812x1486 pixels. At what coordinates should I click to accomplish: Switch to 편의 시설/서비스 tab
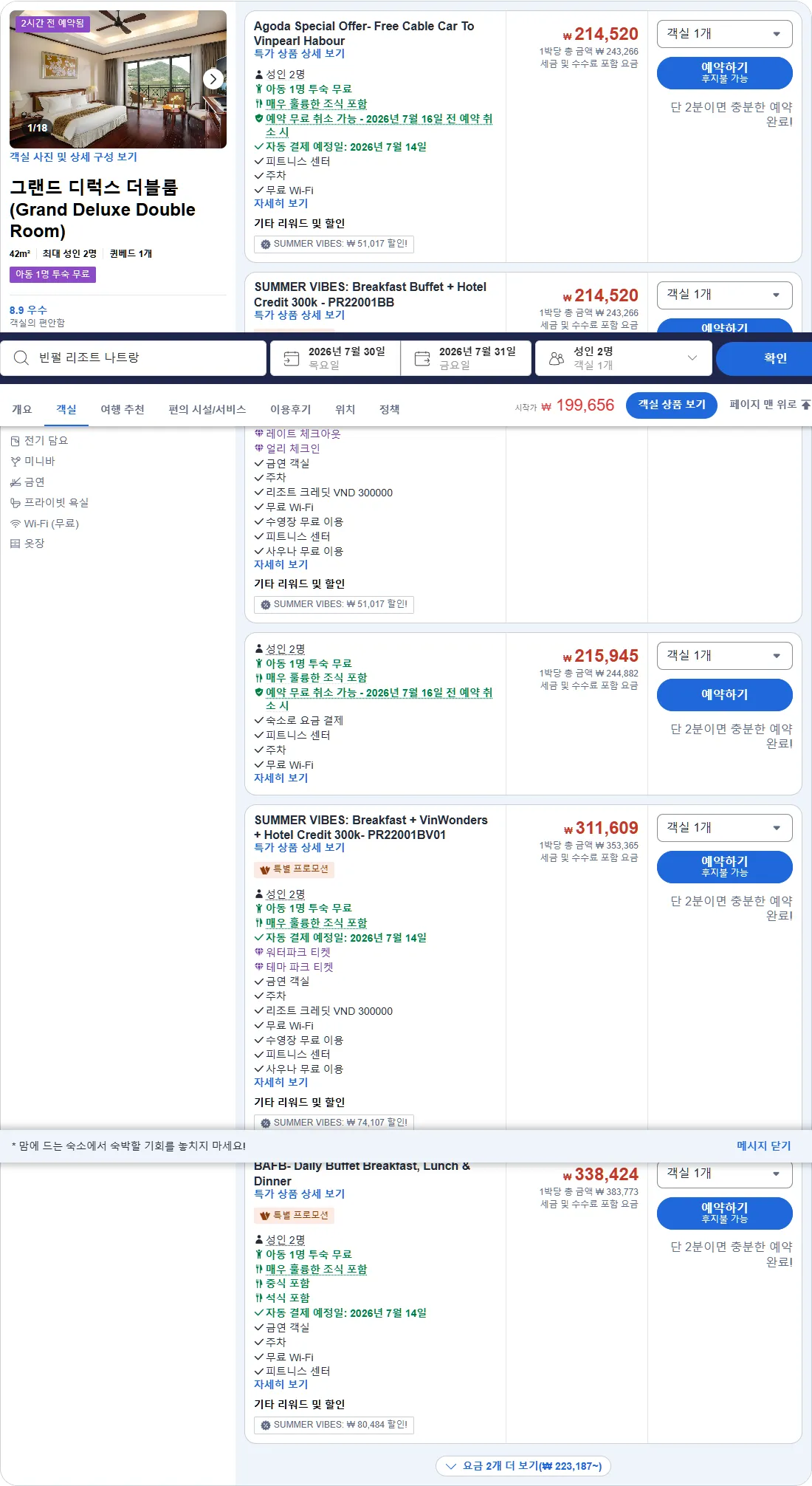(207, 409)
